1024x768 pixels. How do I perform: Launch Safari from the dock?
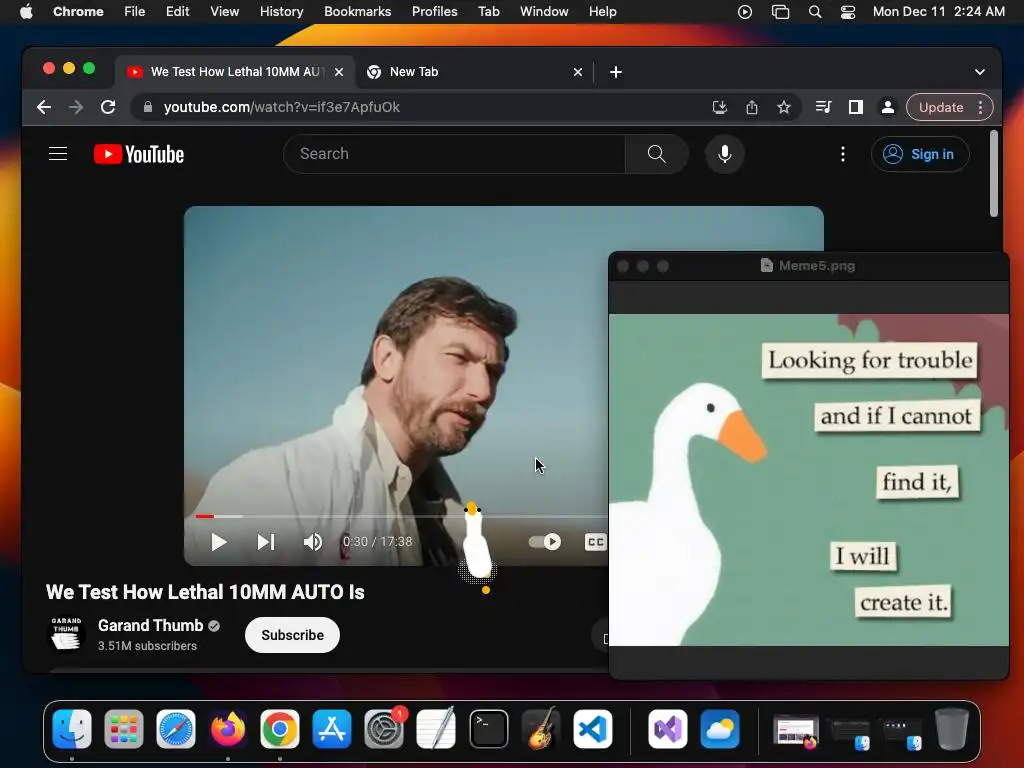point(176,729)
